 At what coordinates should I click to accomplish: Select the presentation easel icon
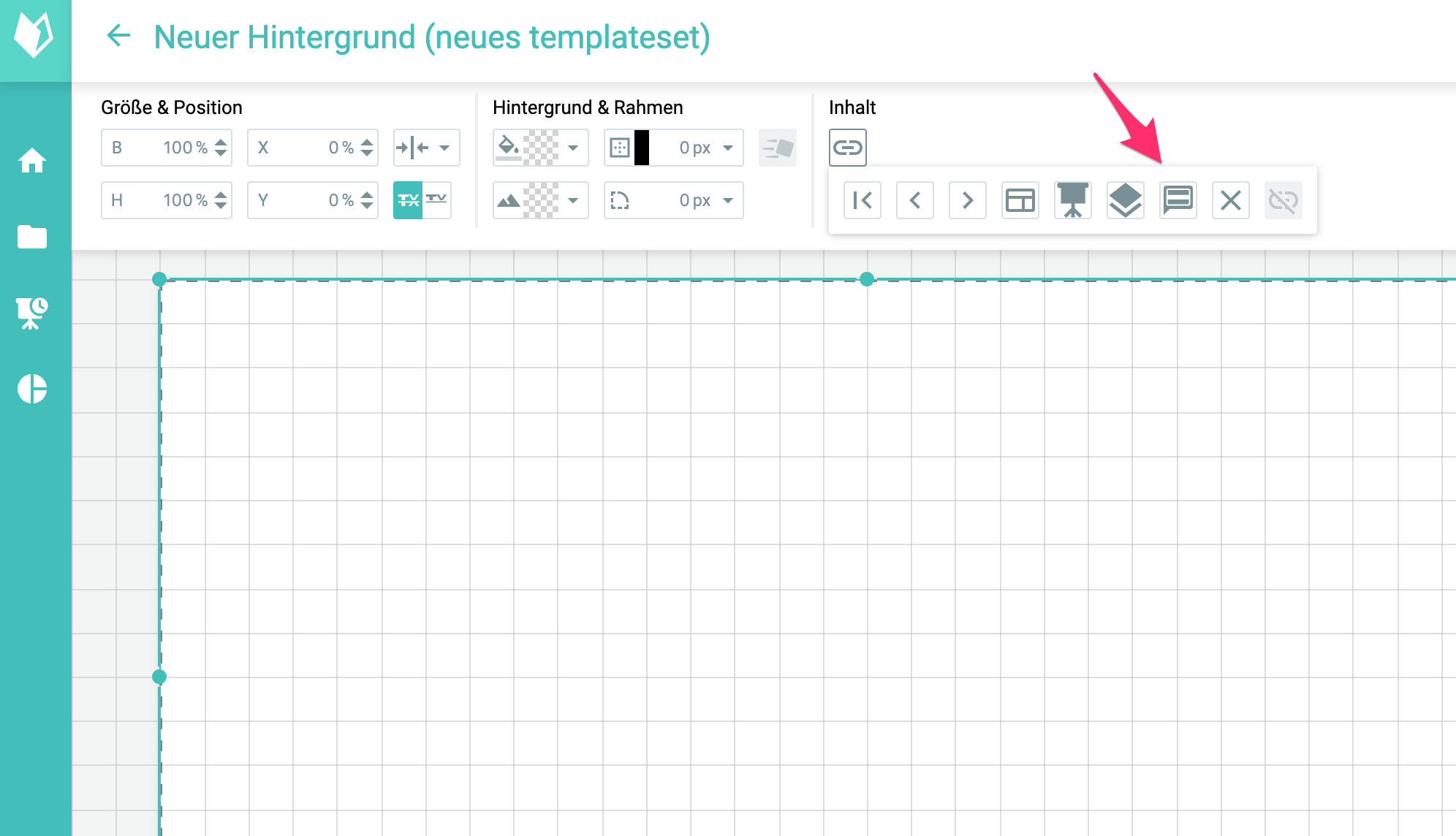(1073, 200)
